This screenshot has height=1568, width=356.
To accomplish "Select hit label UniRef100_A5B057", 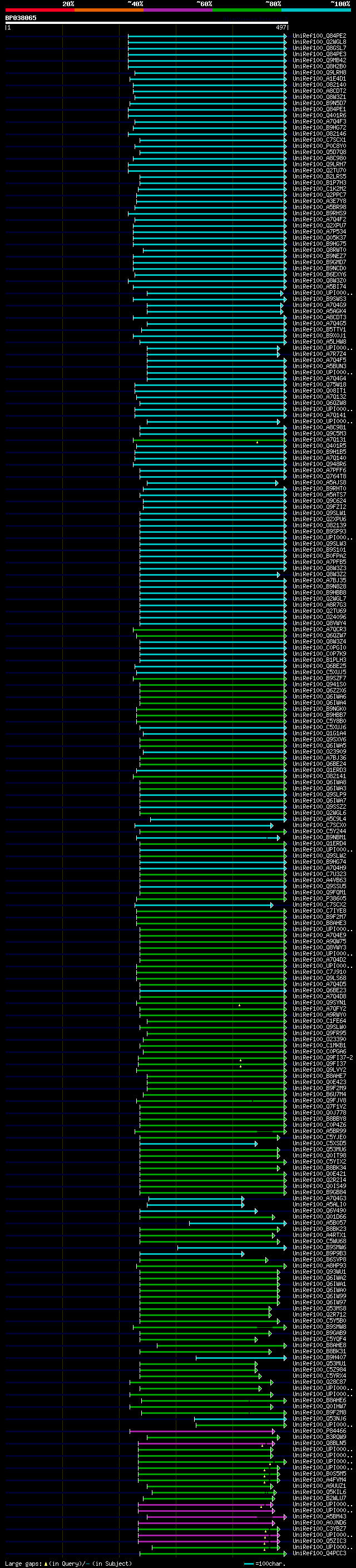I will [319, 1222].
